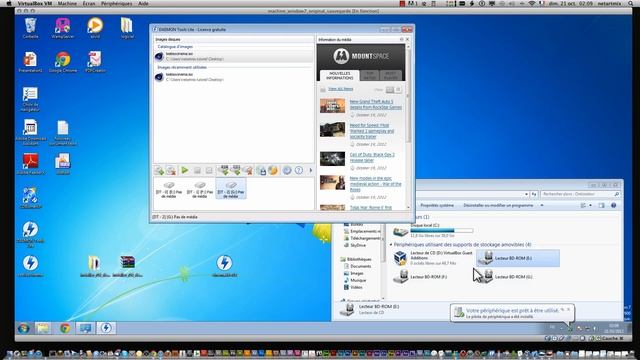Open the PDFCreator desktop icon

pos(95,62)
